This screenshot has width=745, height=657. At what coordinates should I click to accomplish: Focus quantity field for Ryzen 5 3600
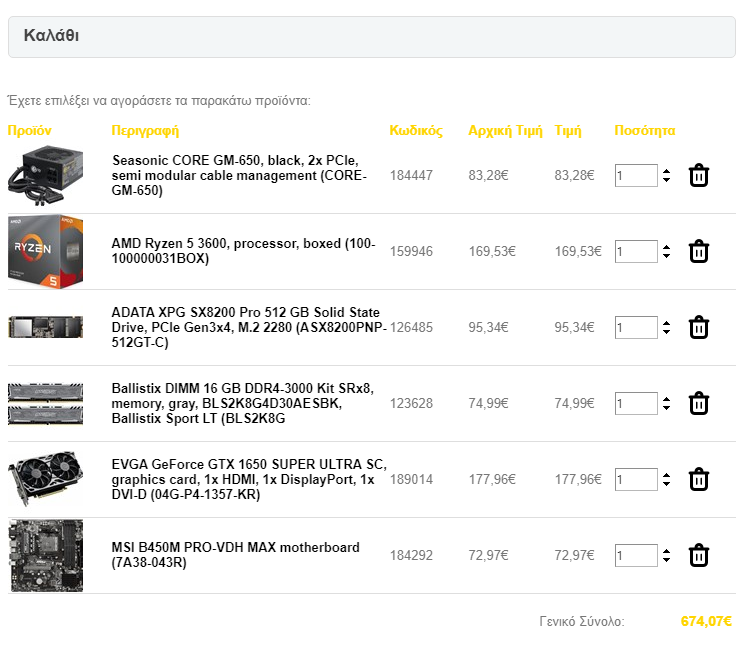(636, 251)
